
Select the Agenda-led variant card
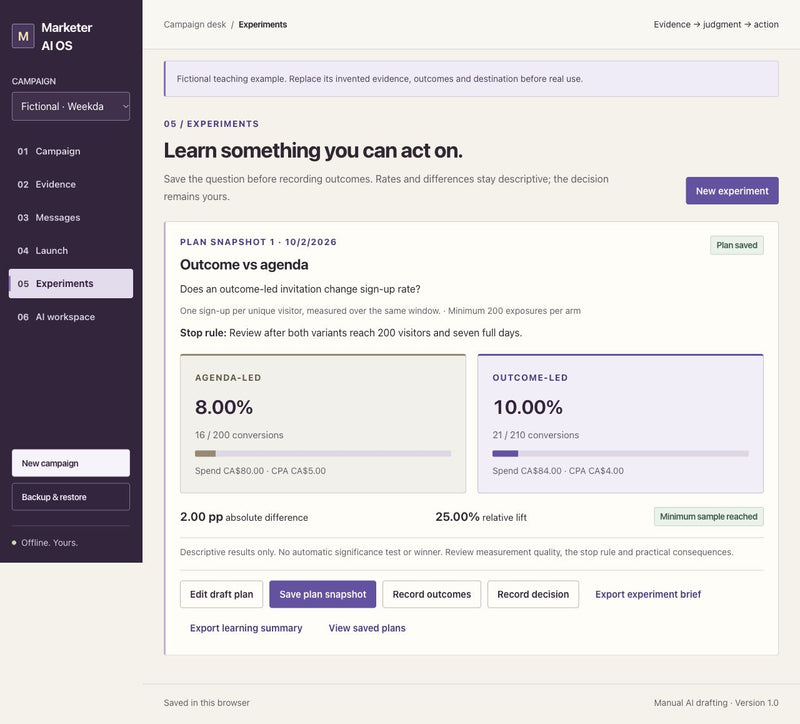click(323, 423)
